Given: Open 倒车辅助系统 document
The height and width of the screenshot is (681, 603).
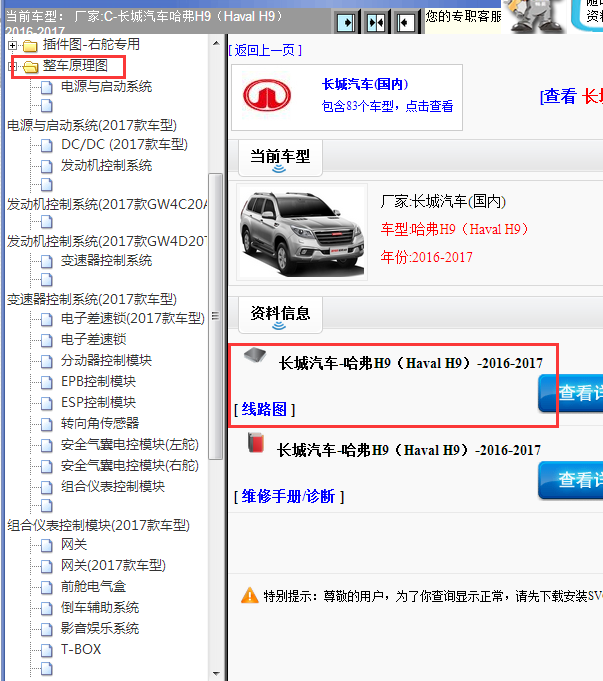Looking at the screenshot, I should [100, 607].
